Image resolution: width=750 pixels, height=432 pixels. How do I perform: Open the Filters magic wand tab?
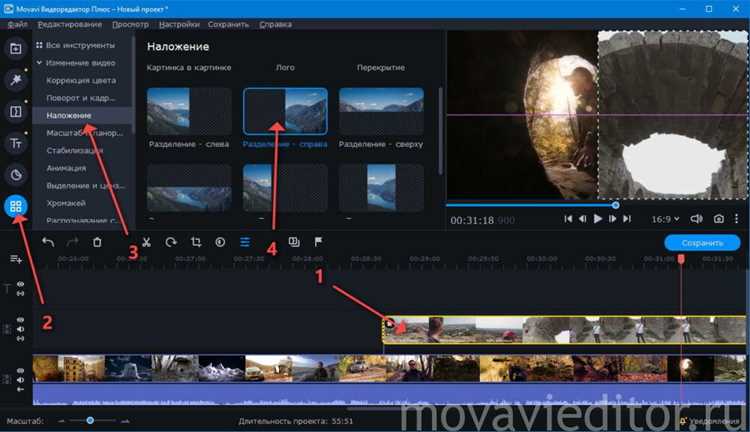[x=16, y=80]
